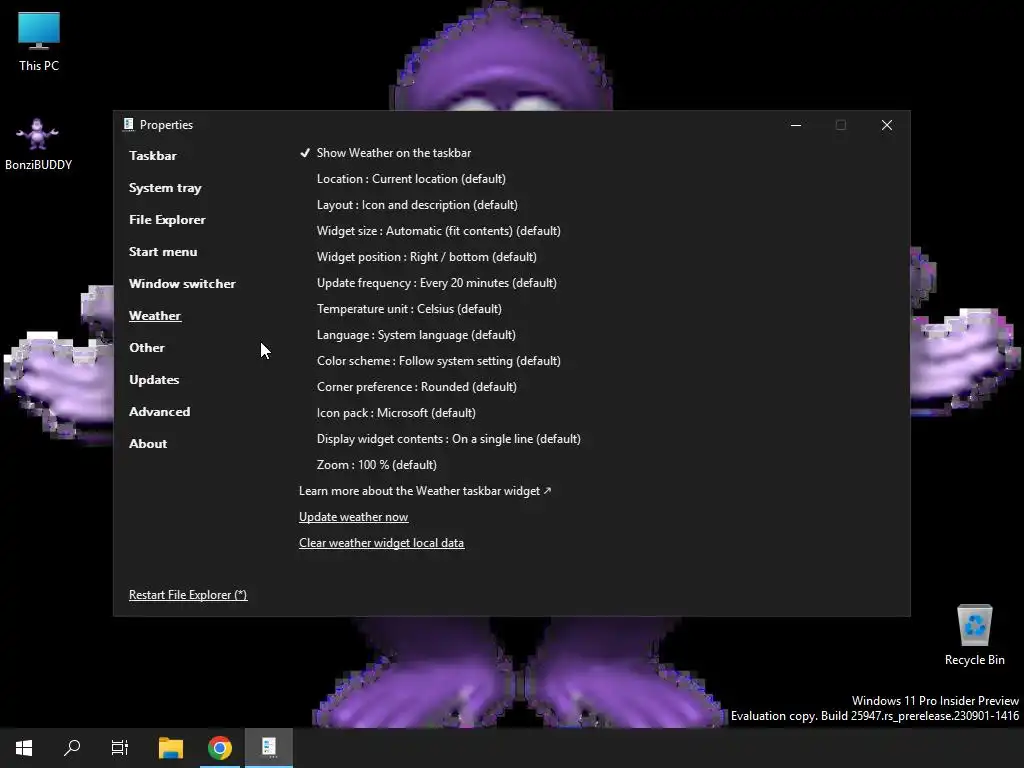Open Color scheme: Follow system setting option
This screenshot has width=1024, height=768.
[x=439, y=361]
